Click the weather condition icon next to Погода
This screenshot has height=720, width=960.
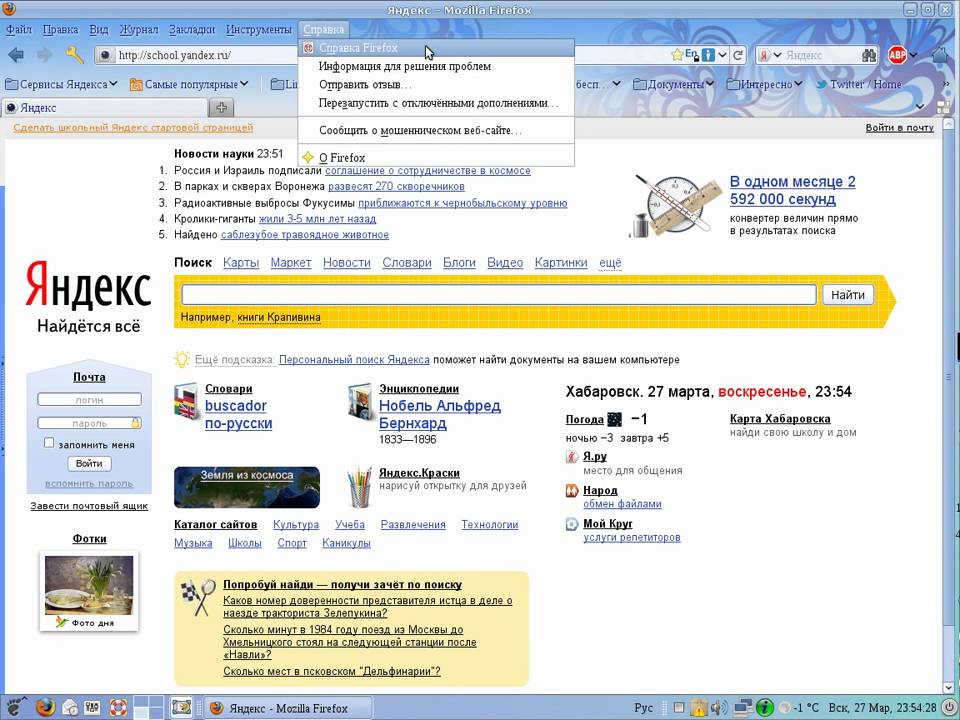click(x=615, y=419)
